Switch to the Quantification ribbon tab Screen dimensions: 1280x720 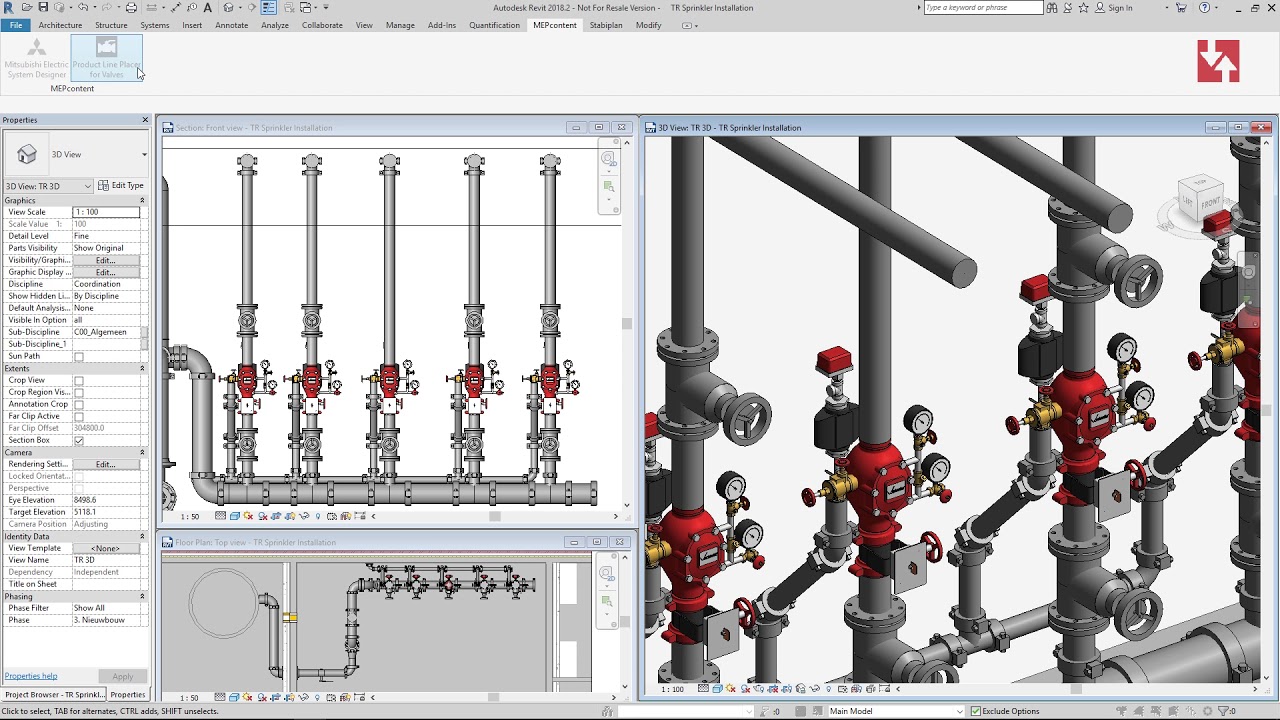tap(494, 25)
